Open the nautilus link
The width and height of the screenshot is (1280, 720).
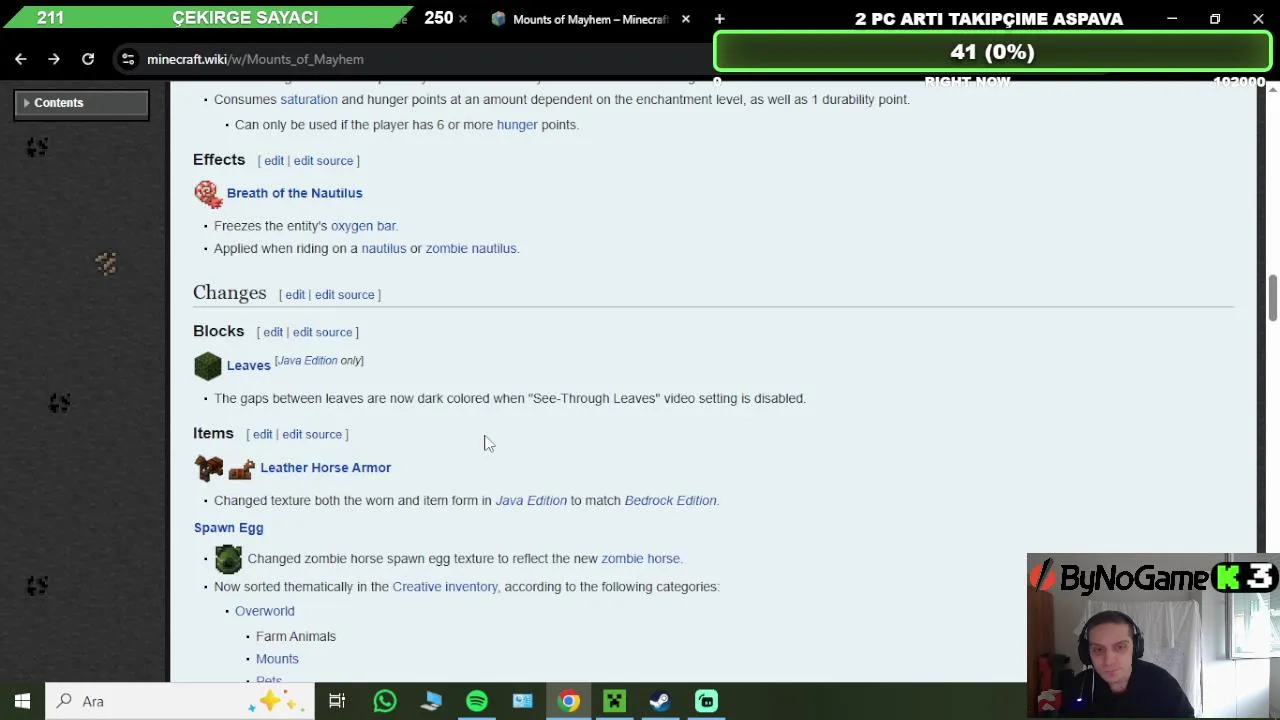(383, 249)
